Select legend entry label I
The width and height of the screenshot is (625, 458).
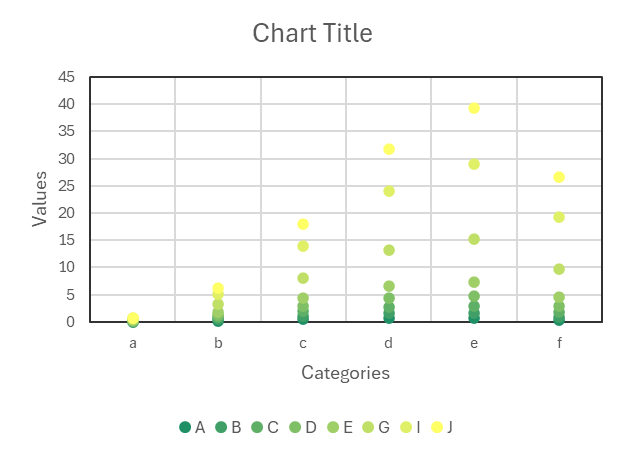coord(419,427)
